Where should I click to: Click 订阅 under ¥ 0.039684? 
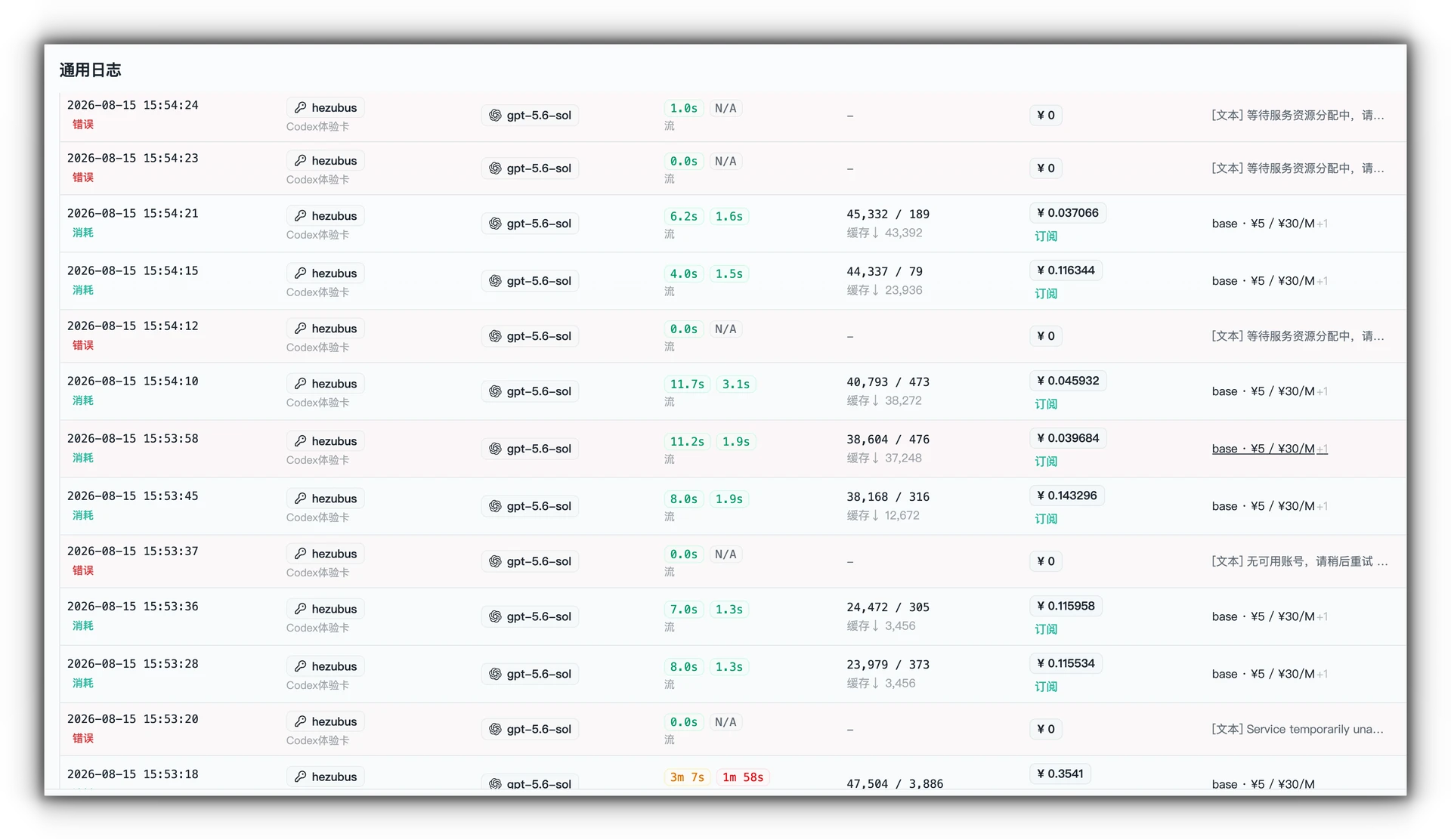tap(1046, 461)
